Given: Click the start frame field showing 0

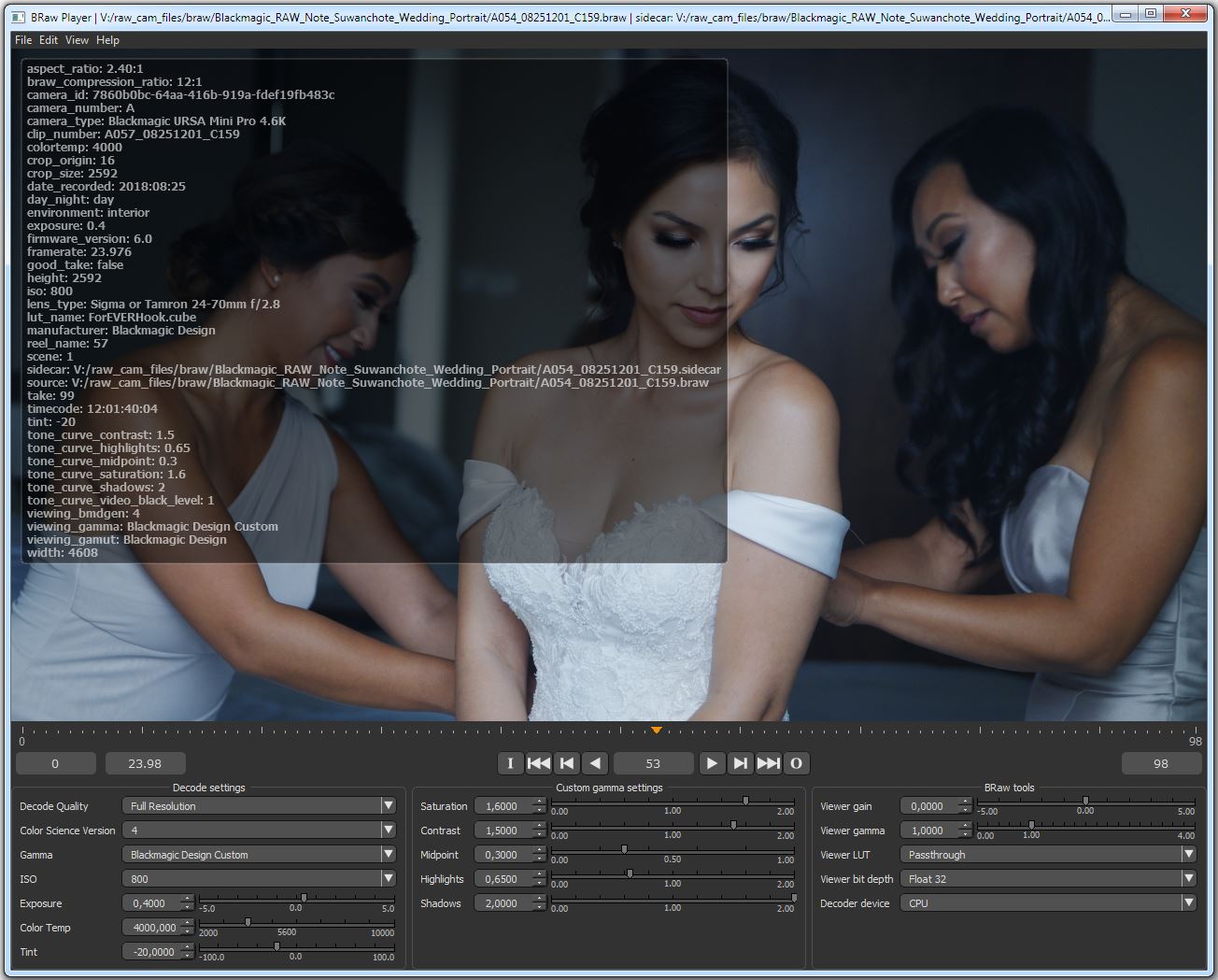Looking at the screenshot, I should [55, 763].
